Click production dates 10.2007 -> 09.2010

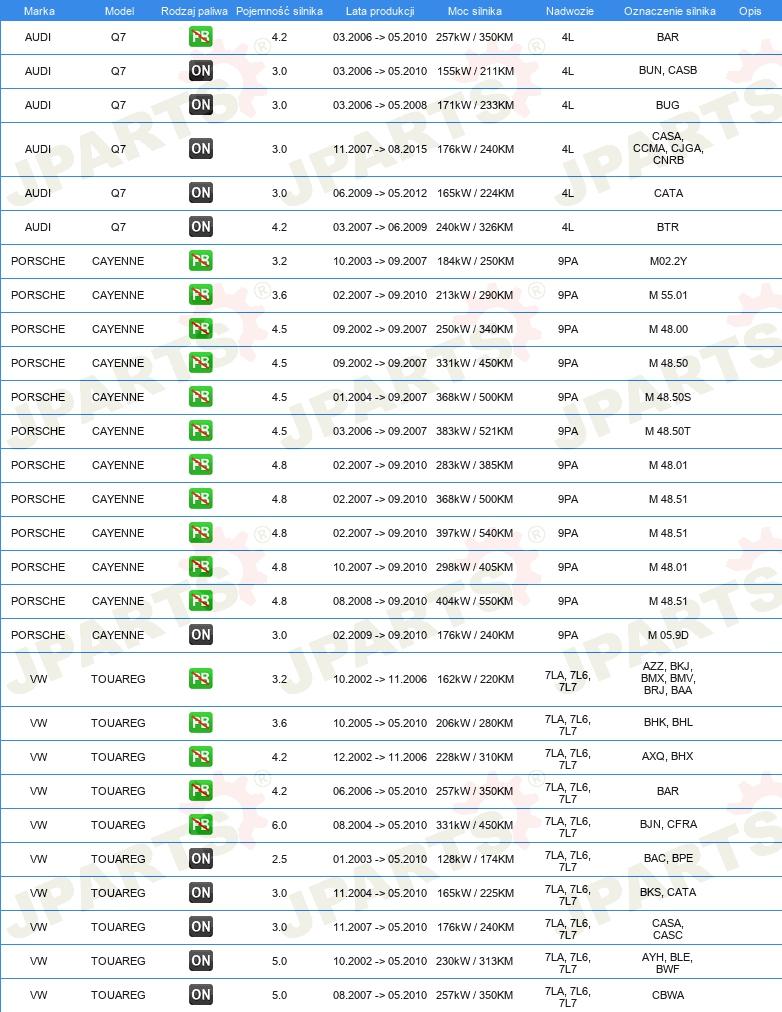[x=380, y=567]
